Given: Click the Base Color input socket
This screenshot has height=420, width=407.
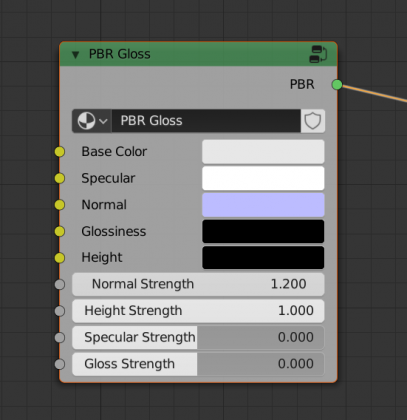Looking at the screenshot, I should (x=60, y=152).
